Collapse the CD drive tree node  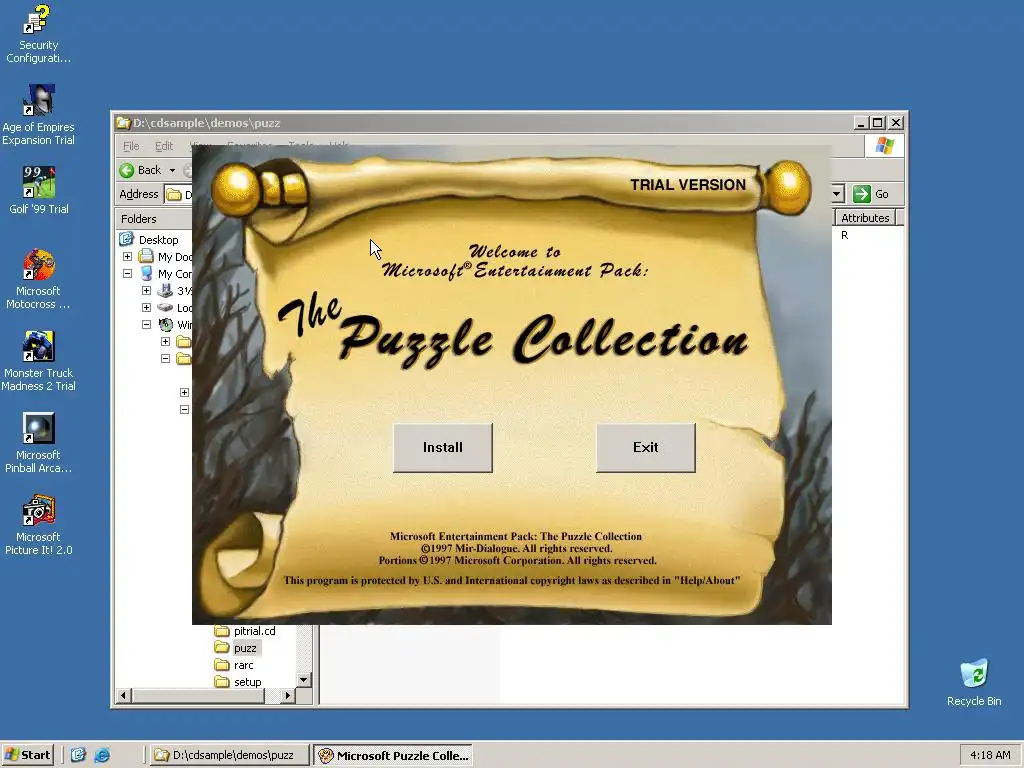tap(146, 325)
